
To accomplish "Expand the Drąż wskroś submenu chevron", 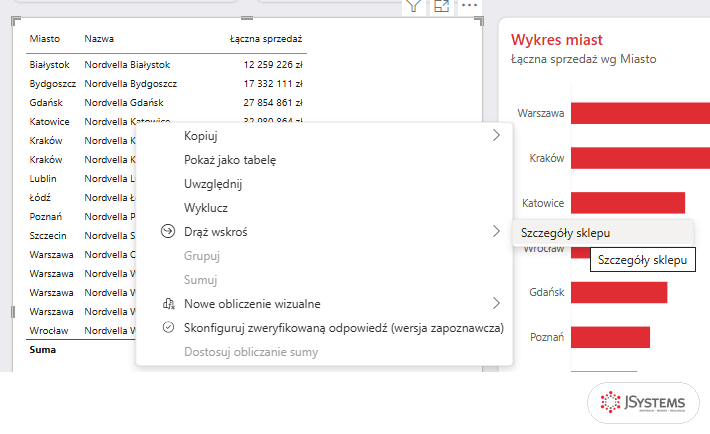I will pyautogui.click(x=496, y=231).
